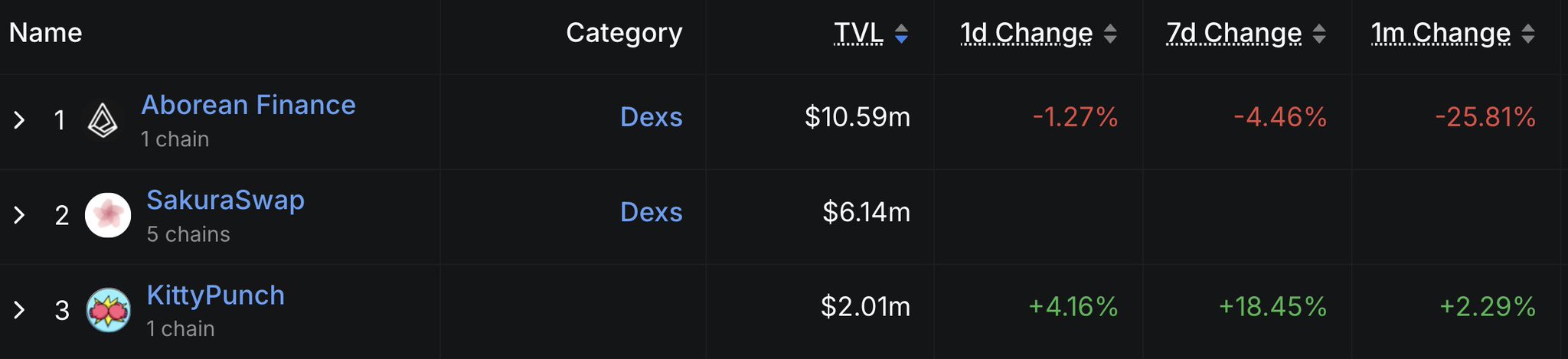The width and height of the screenshot is (1568, 359).
Task: Click the SakuraSwap cherry blossom icon
Action: [x=107, y=215]
